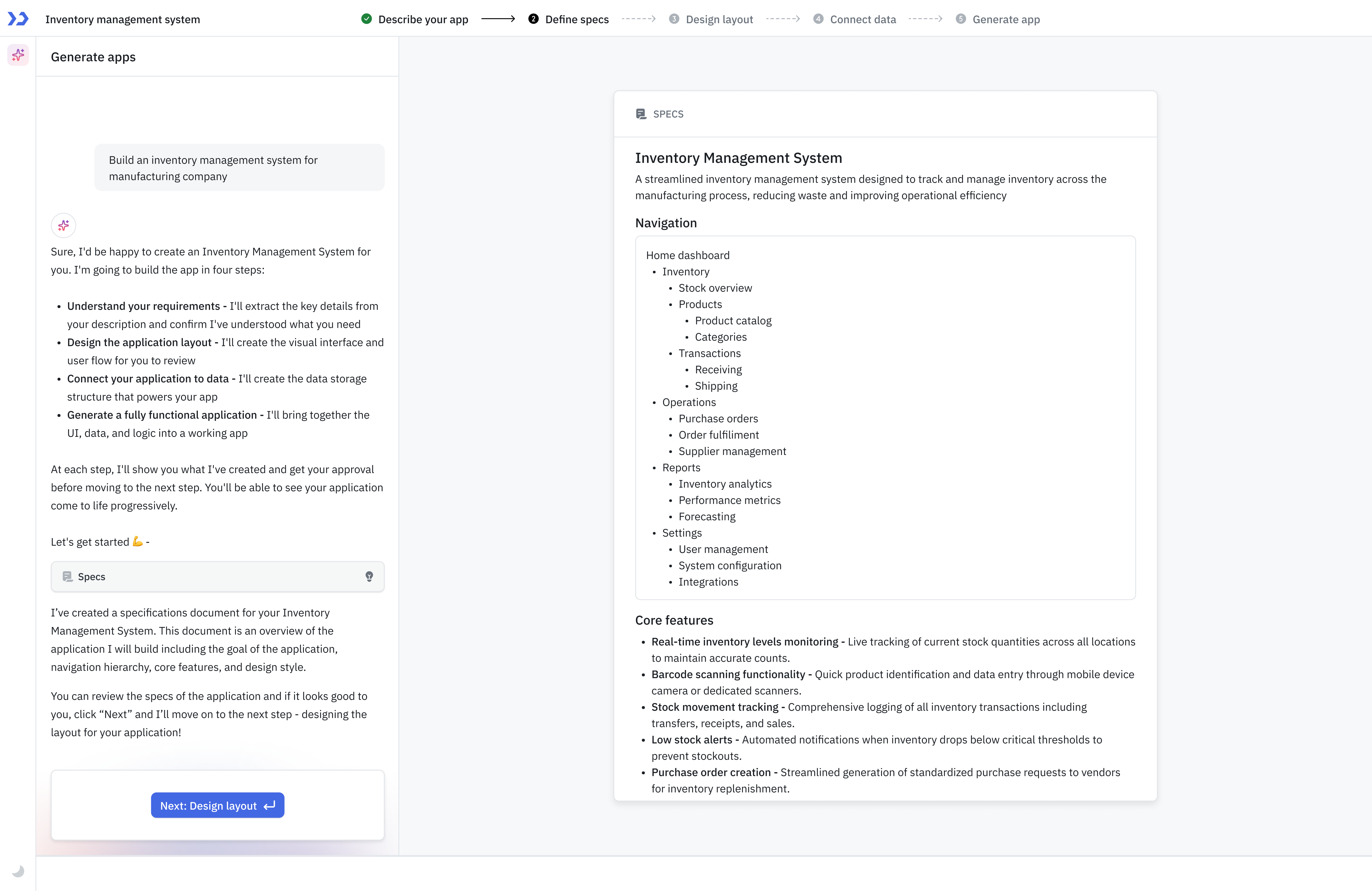1372x891 pixels.
Task: Click the Inventory management system app title
Action: [123, 20]
